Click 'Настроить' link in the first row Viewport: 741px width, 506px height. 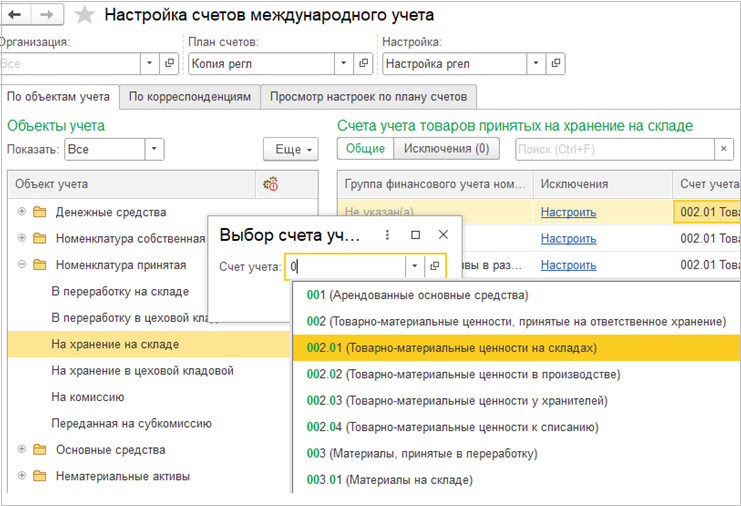pos(568,212)
